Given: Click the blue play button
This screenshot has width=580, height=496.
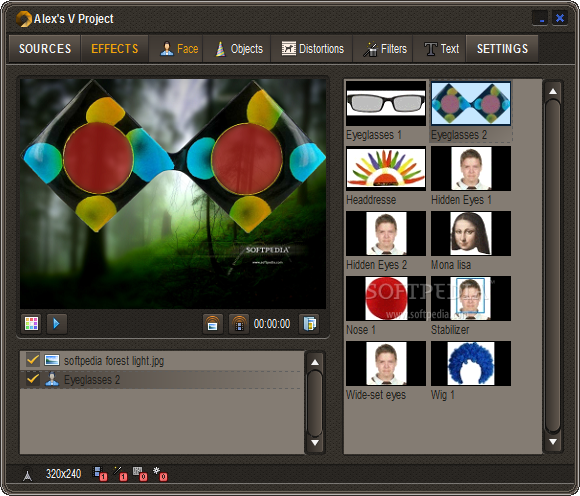Looking at the screenshot, I should (57, 324).
